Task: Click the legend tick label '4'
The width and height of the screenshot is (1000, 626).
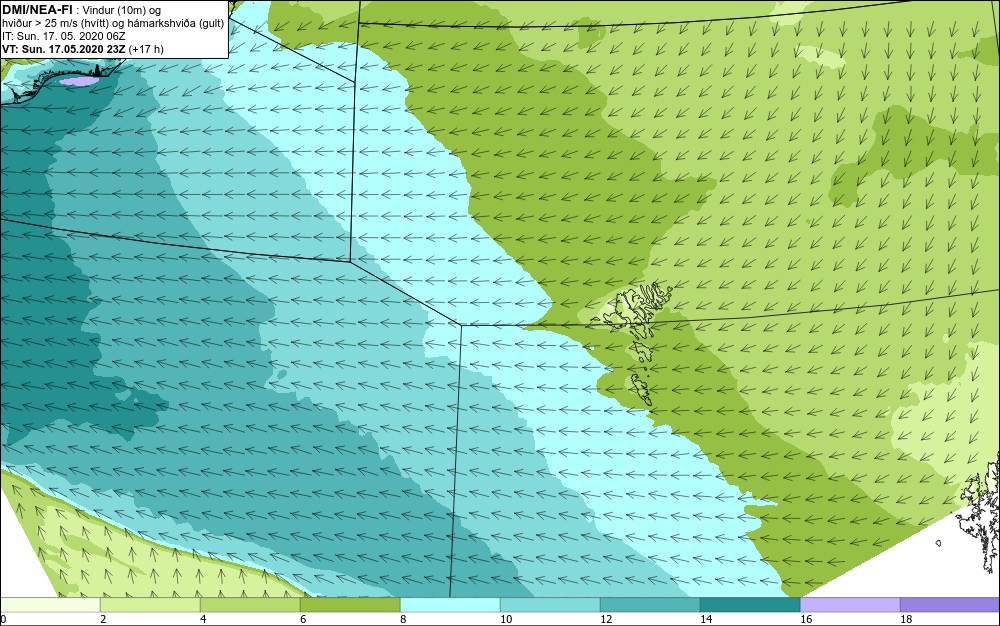Action: (203, 619)
